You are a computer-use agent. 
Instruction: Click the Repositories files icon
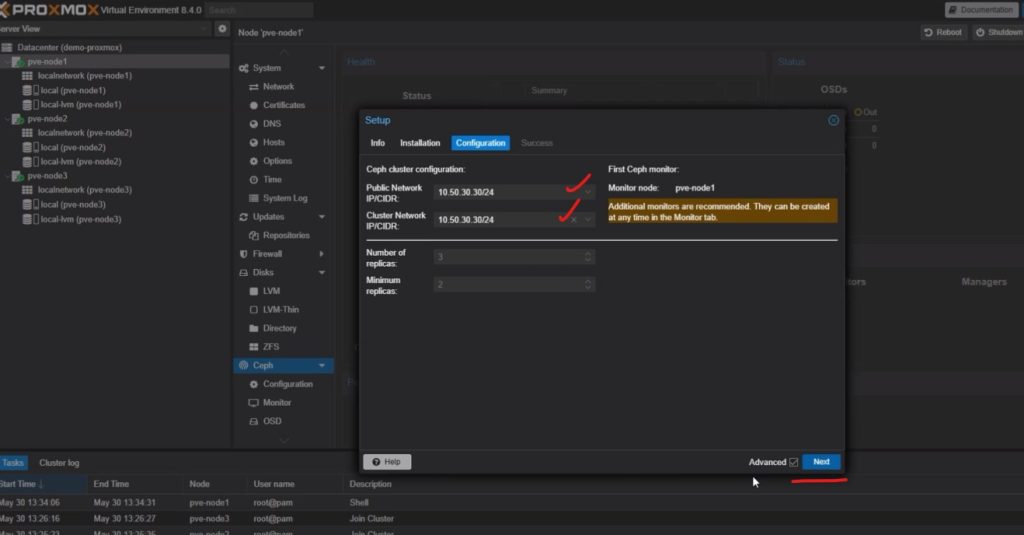tap(253, 235)
